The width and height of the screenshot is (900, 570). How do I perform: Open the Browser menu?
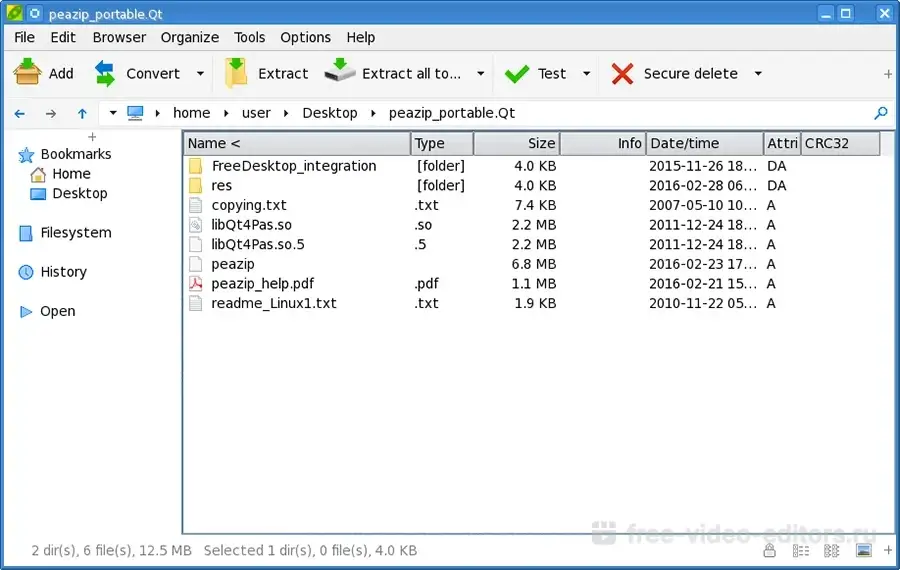(119, 37)
